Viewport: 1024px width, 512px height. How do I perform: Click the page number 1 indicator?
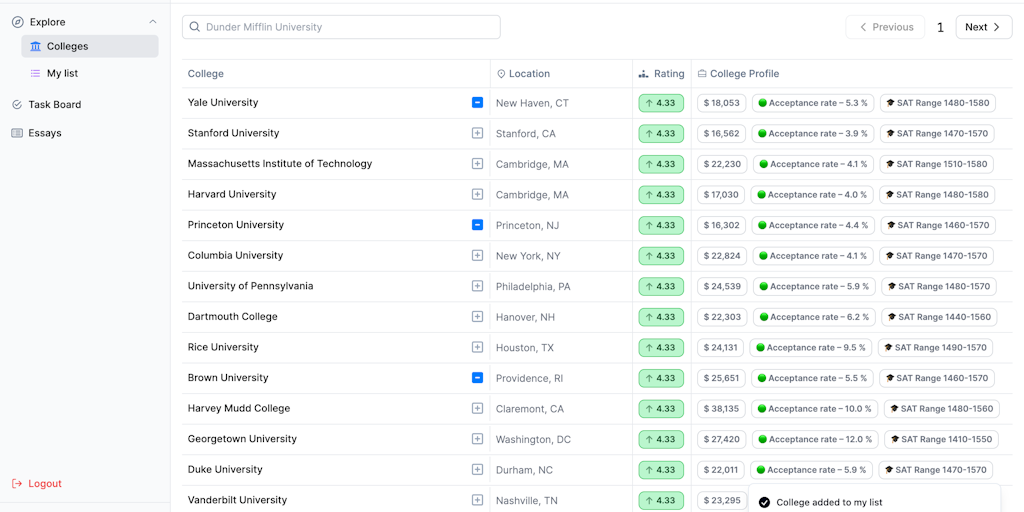[x=940, y=27]
